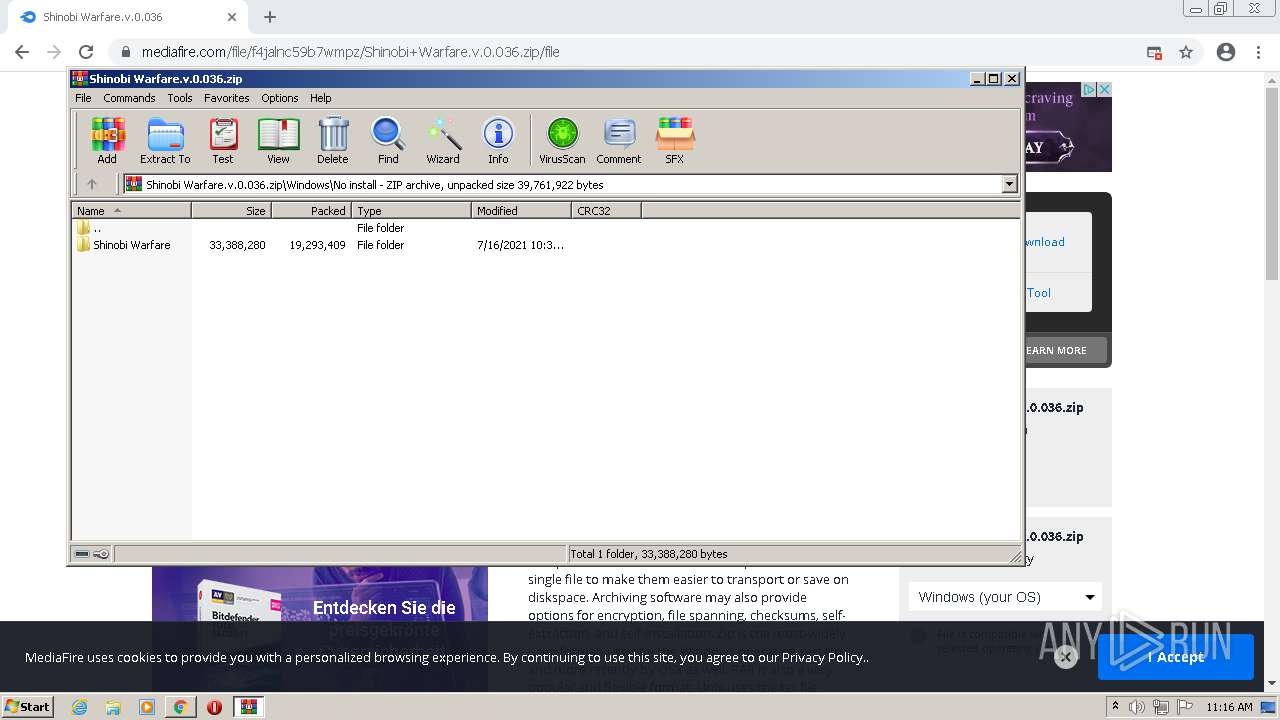Open the Tools menu
Screen dimensions: 1280x720
(180, 98)
